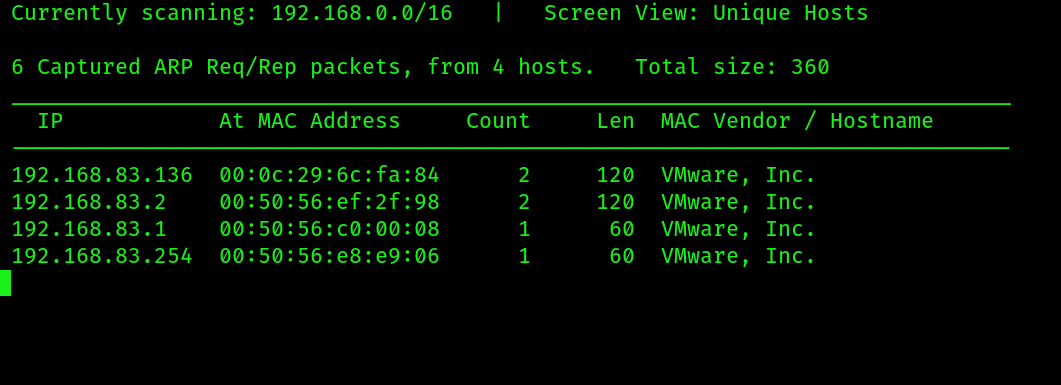Image resolution: width=1061 pixels, height=385 pixels.
Task: Click the Len column header
Action: click(616, 121)
